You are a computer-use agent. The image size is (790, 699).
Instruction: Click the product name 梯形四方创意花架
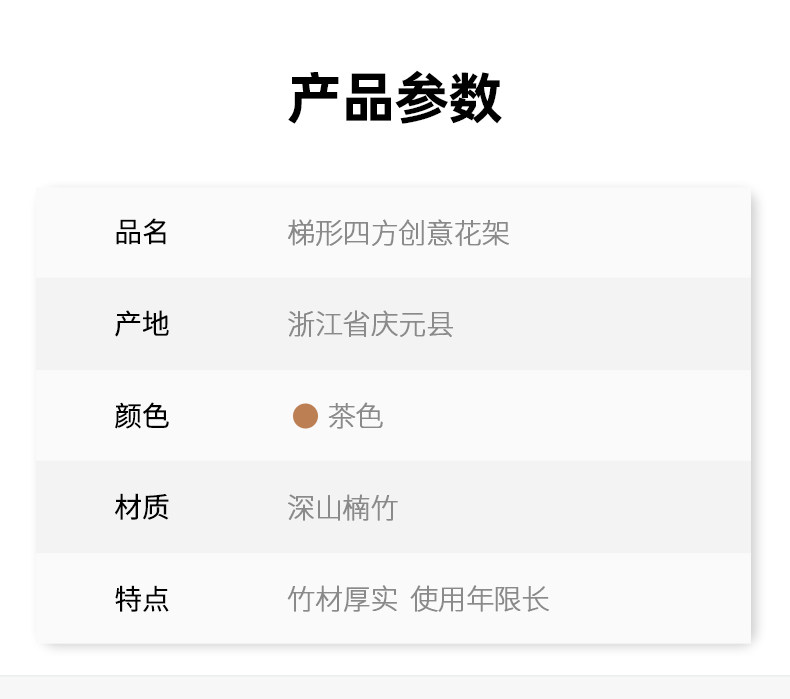click(398, 233)
